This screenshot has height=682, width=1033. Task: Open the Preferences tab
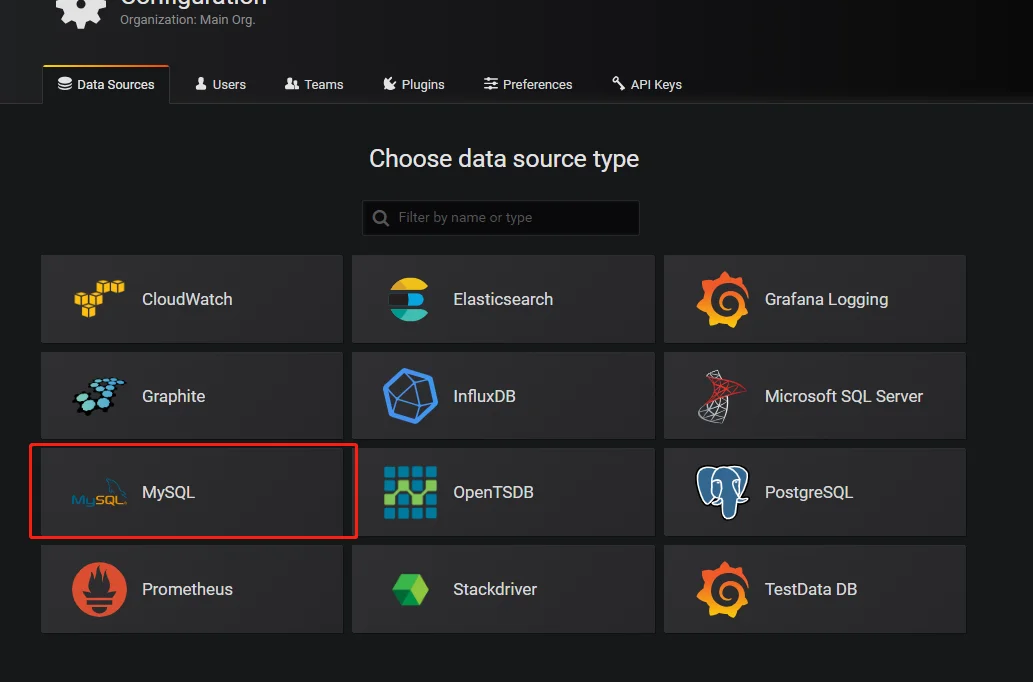[x=528, y=84]
